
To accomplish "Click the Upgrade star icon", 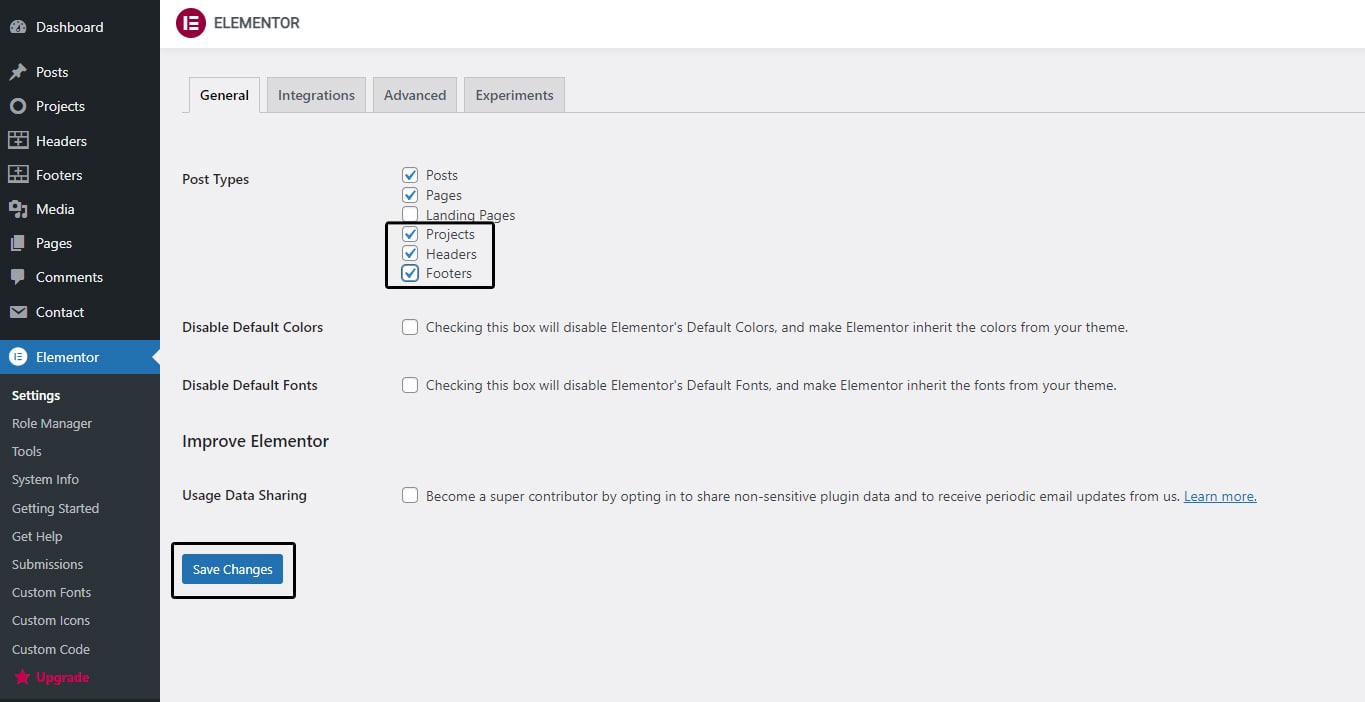I will (x=22, y=677).
